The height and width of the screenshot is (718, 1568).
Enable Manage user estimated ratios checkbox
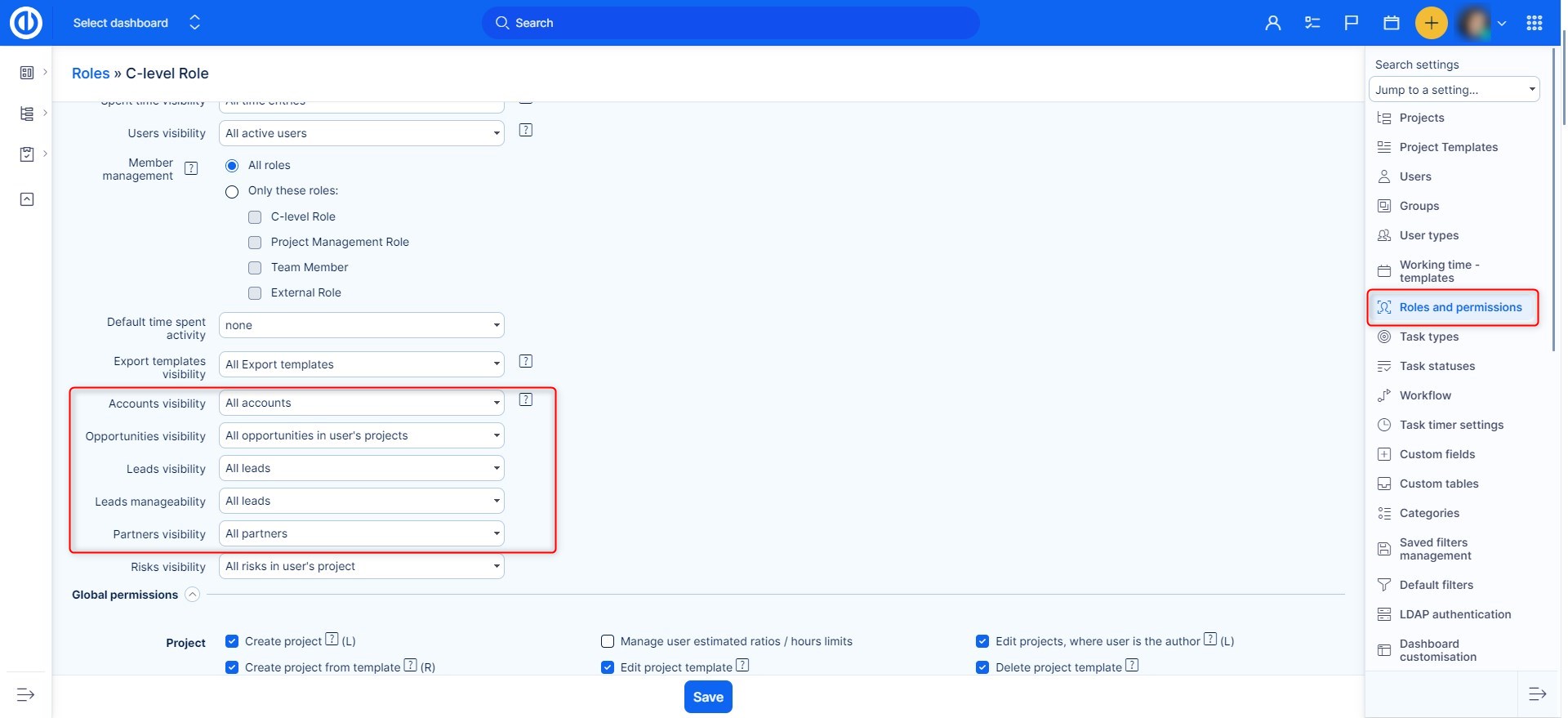608,641
